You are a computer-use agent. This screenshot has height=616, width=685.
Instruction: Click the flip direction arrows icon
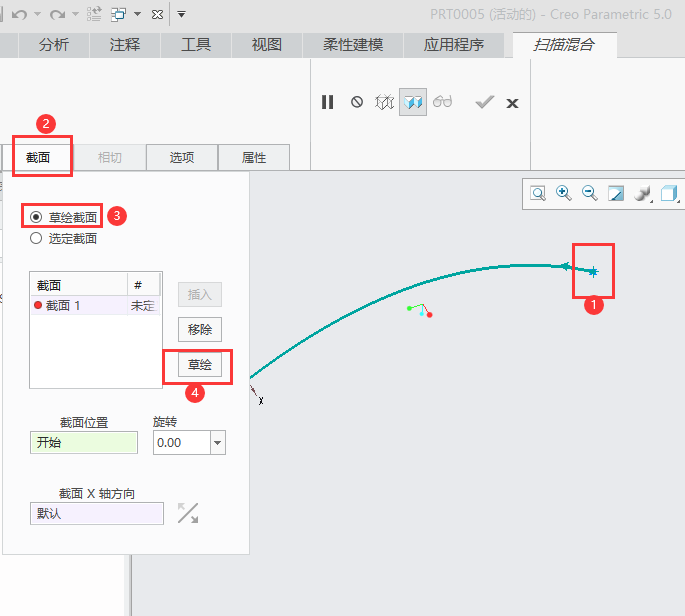click(x=188, y=513)
